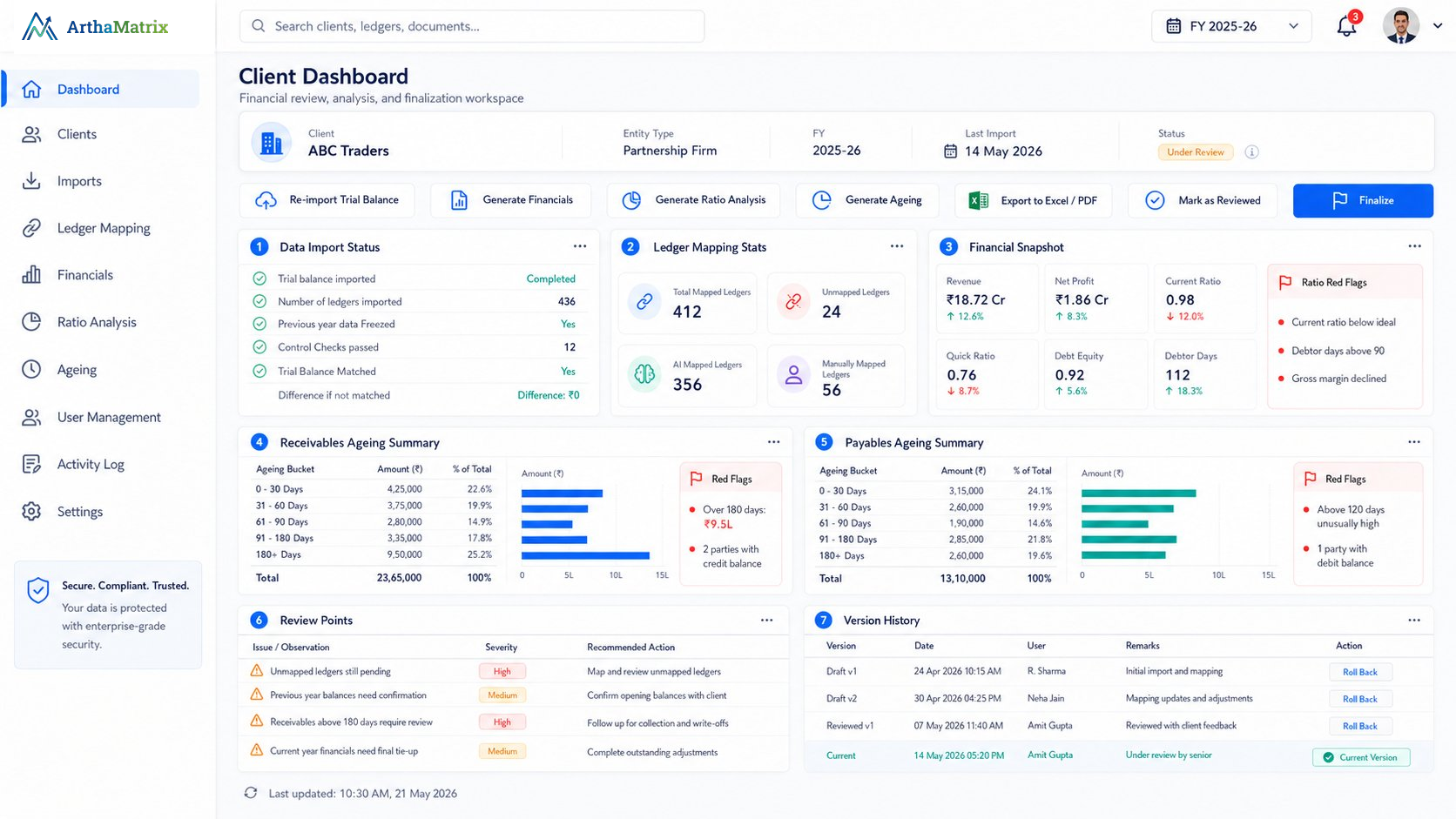Click the Finalize button
The height and width of the screenshot is (819, 1456).
(x=1363, y=200)
